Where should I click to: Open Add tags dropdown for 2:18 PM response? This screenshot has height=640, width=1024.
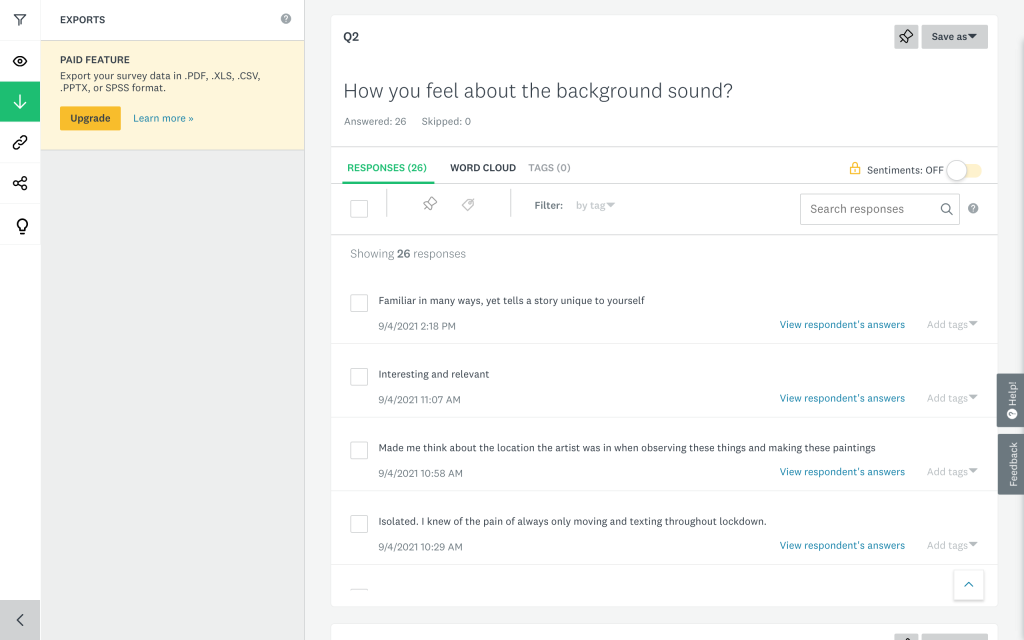click(x=951, y=325)
